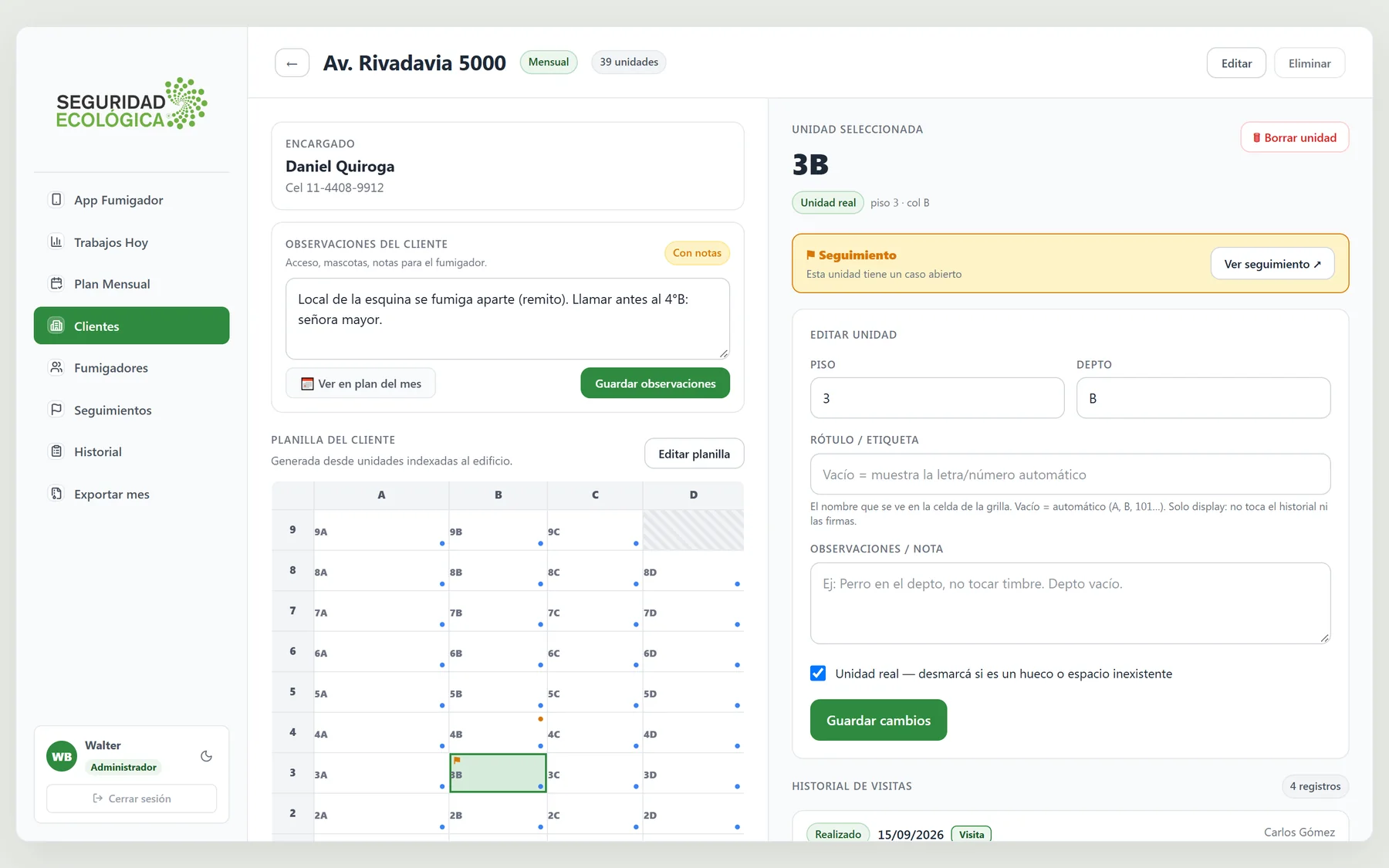Viewport: 1389px width, 868px height.
Task: Click the Editar button
Action: [x=1236, y=63]
